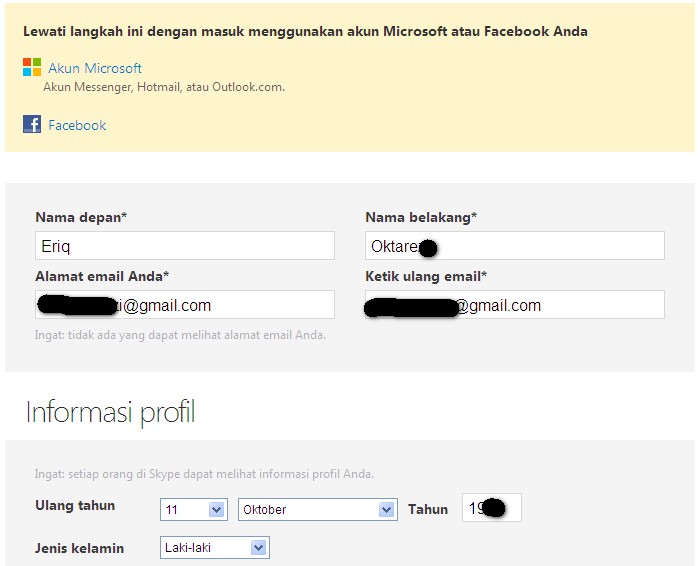The width and height of the screenshot is (700, 566).
Task: Click the Lewati langkah ini heading text
Action: click(x=305, y=31)
